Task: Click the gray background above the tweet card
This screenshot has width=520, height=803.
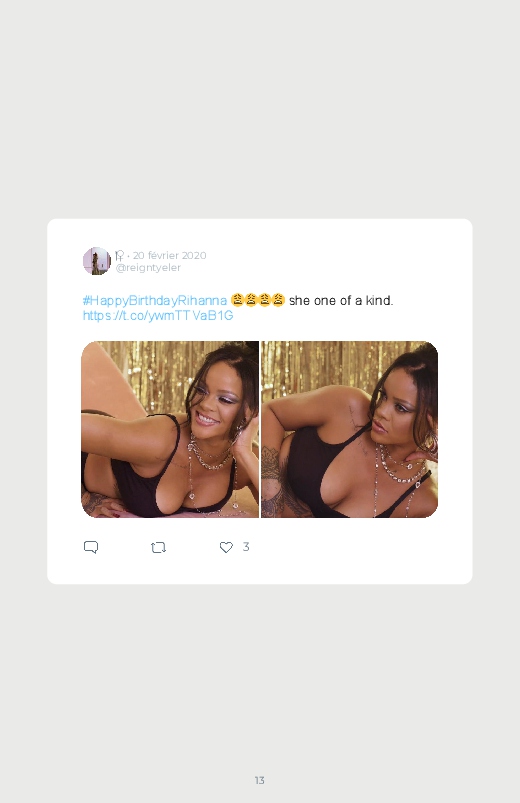Action: point(260,108)
